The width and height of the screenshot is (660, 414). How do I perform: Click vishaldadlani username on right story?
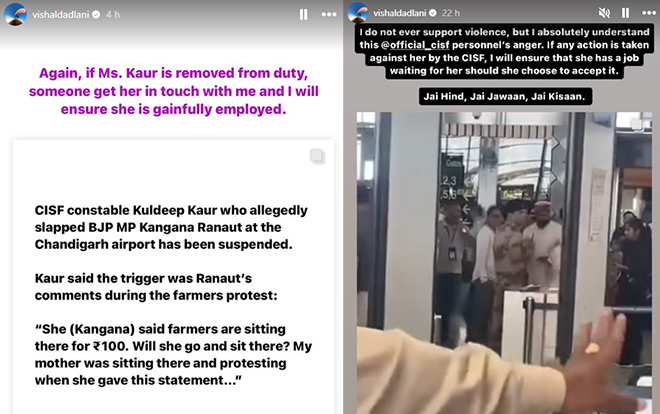click(399, 13)
